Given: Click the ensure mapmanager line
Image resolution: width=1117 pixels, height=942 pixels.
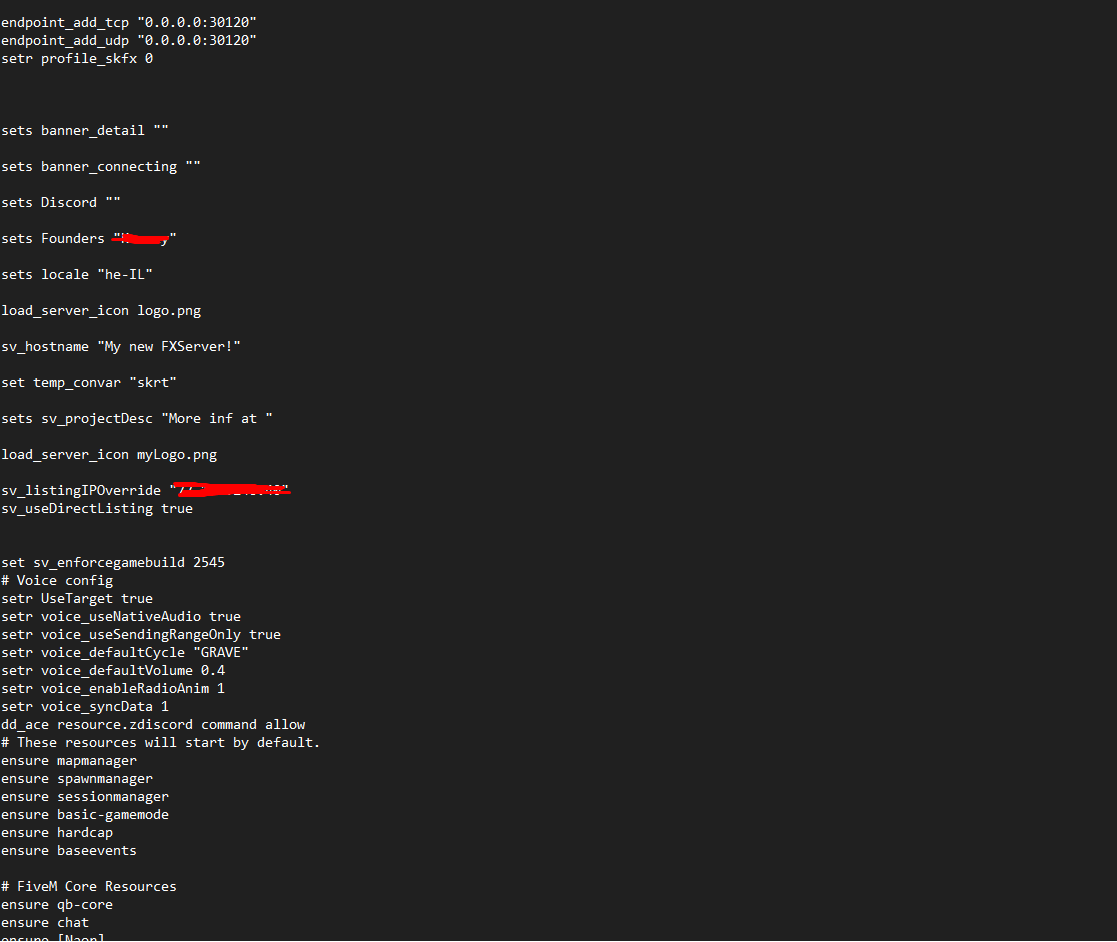Looking at the screenshot, I should (x=69, y=760).
